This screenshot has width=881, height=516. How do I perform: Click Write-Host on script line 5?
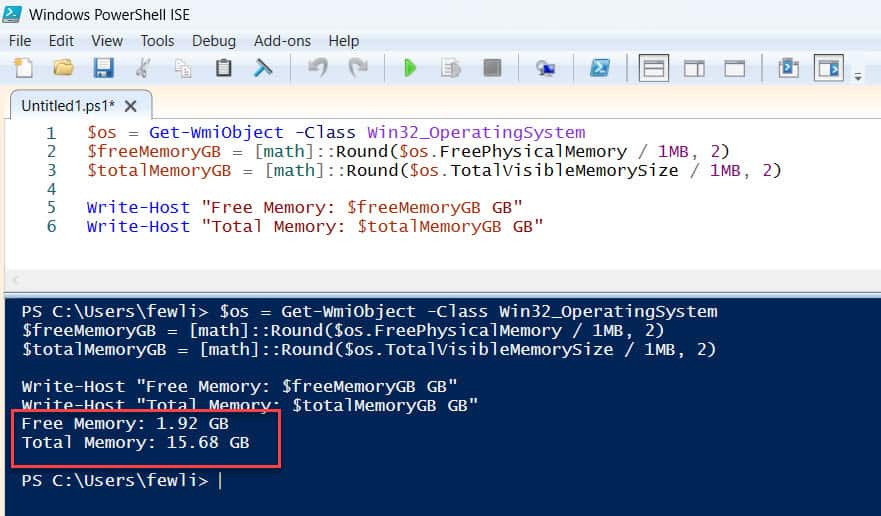click(138, 207)
